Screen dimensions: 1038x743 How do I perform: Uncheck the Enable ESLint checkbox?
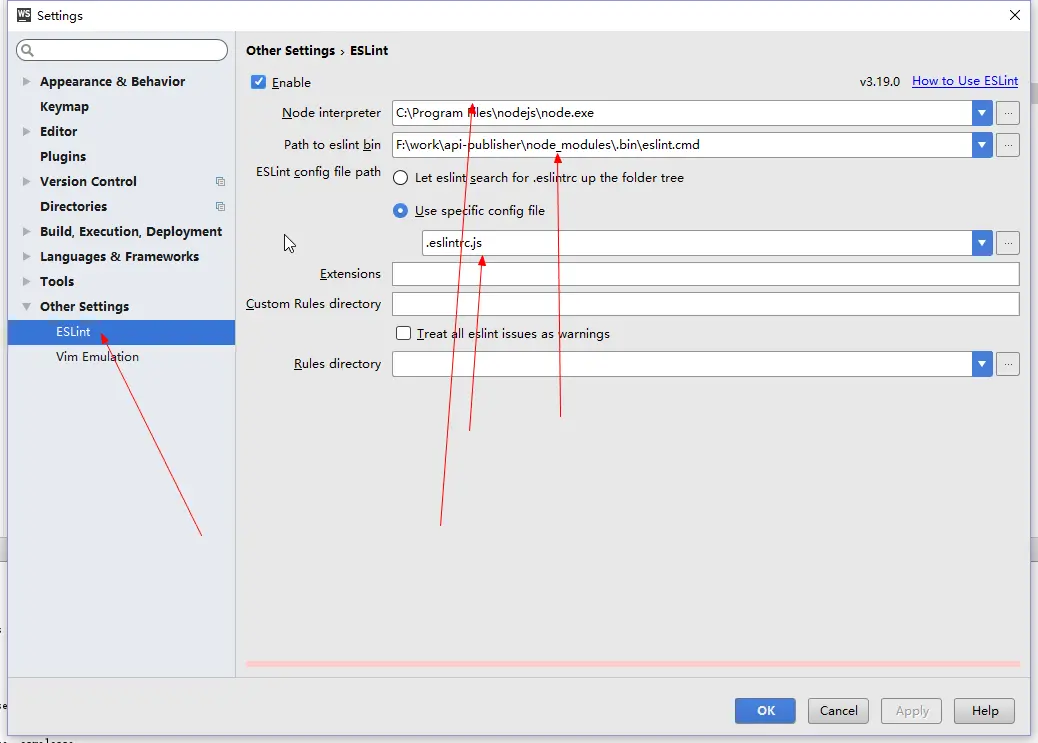tap(258, 82)
